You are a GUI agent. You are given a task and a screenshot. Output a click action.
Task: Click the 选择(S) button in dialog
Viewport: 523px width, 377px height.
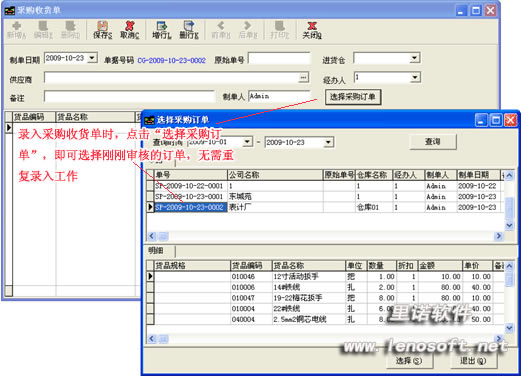click(x=409, y=361)
